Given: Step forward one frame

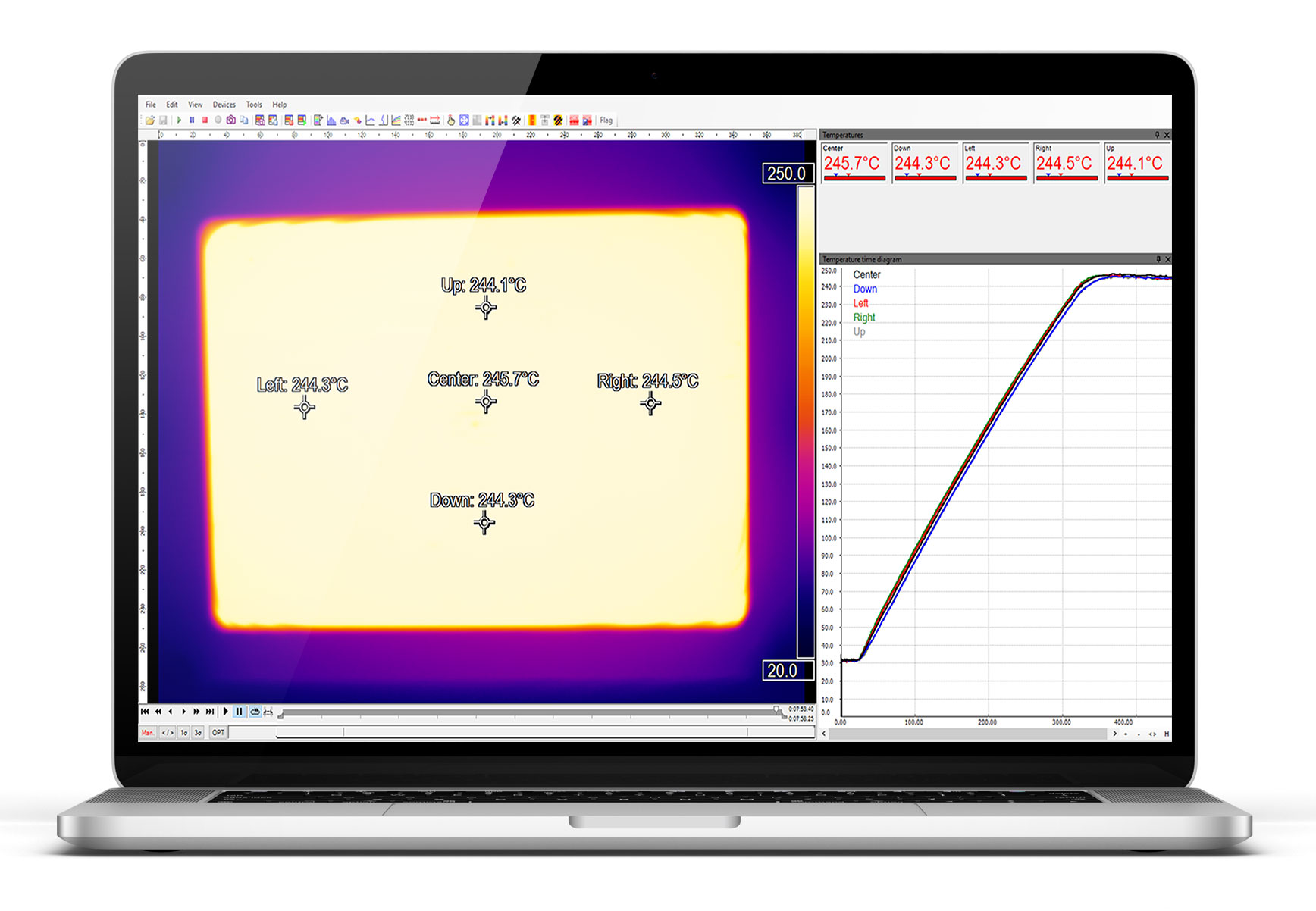Looking at the screenshot, I should [183, 712].
